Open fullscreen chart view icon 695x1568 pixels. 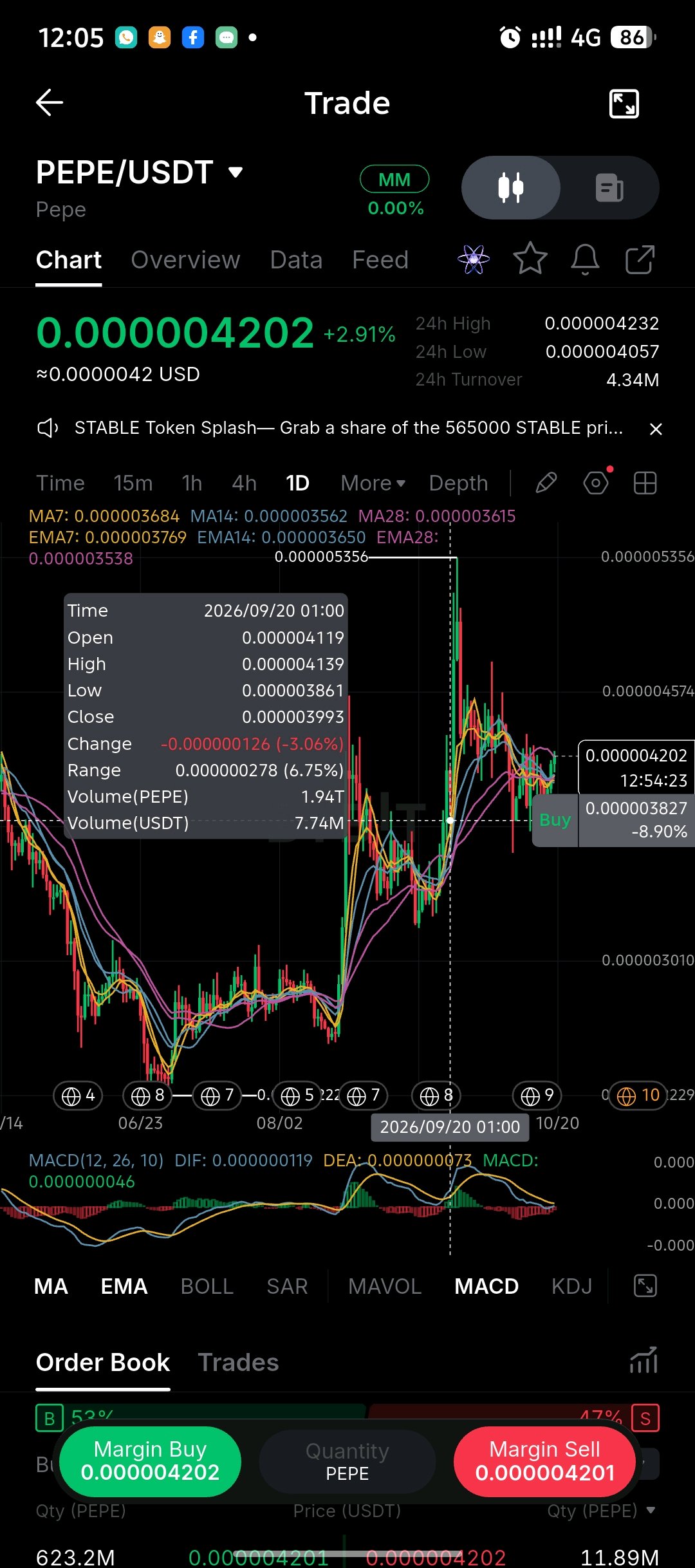point(624,103)
